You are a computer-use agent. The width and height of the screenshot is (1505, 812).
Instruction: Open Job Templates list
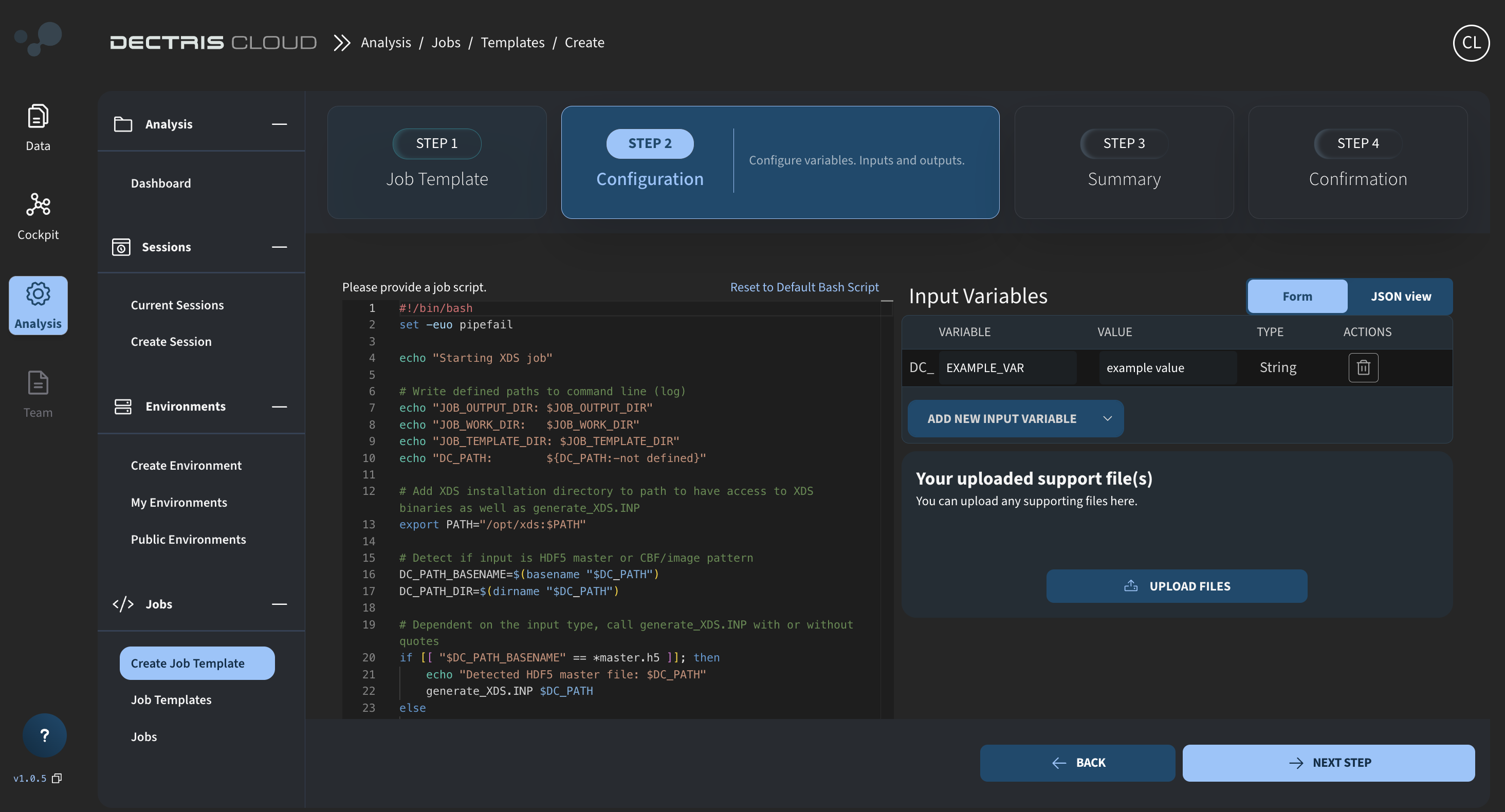(171, 700)
